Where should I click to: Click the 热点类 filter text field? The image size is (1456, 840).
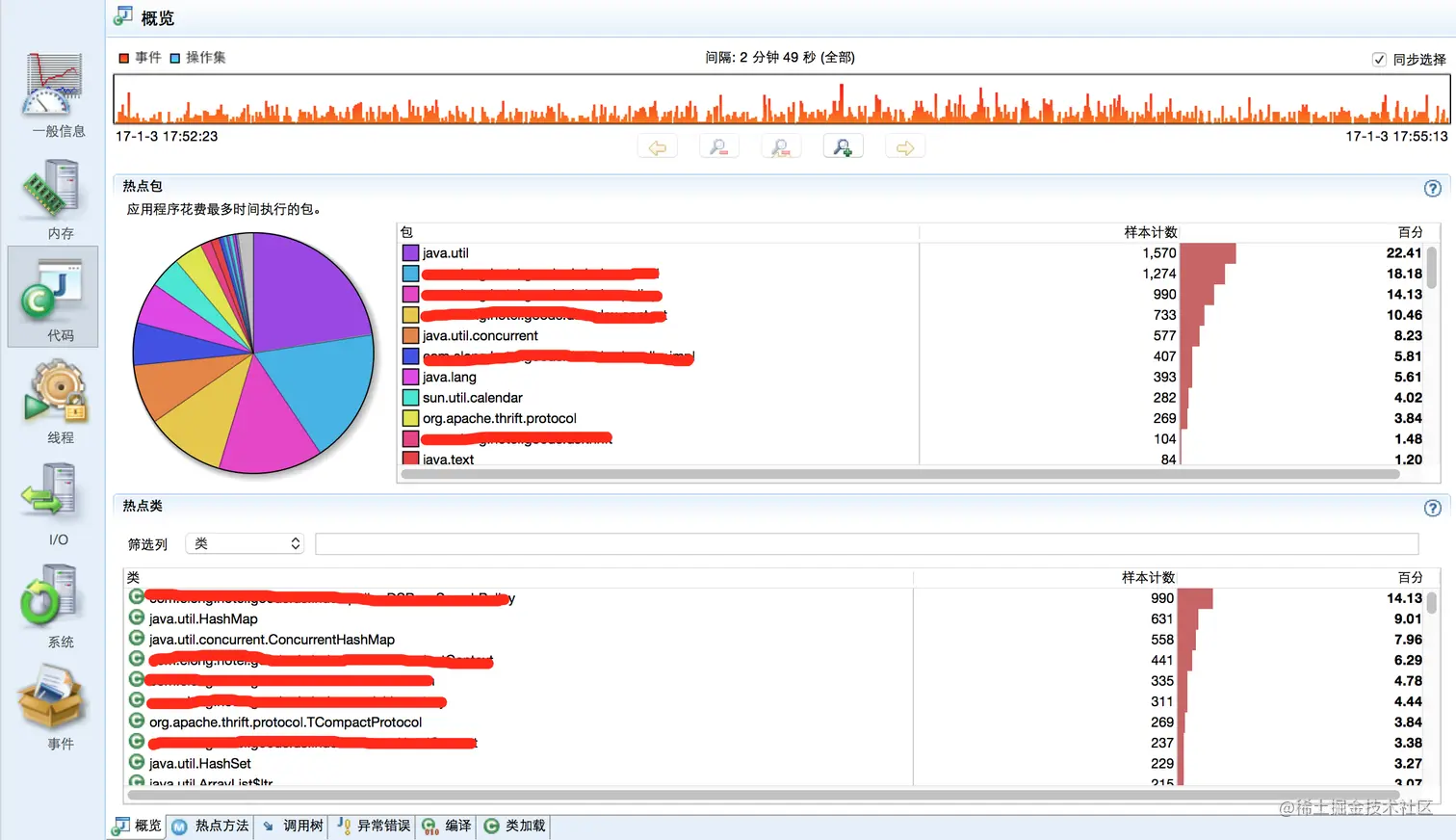pyautogui.click(x=867, y=544)
